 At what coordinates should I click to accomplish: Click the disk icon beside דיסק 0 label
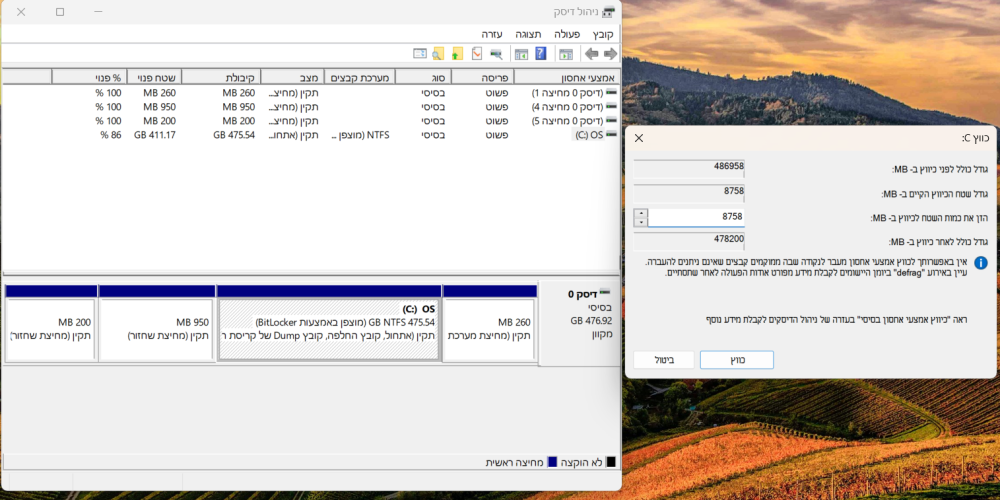(605, 293)
